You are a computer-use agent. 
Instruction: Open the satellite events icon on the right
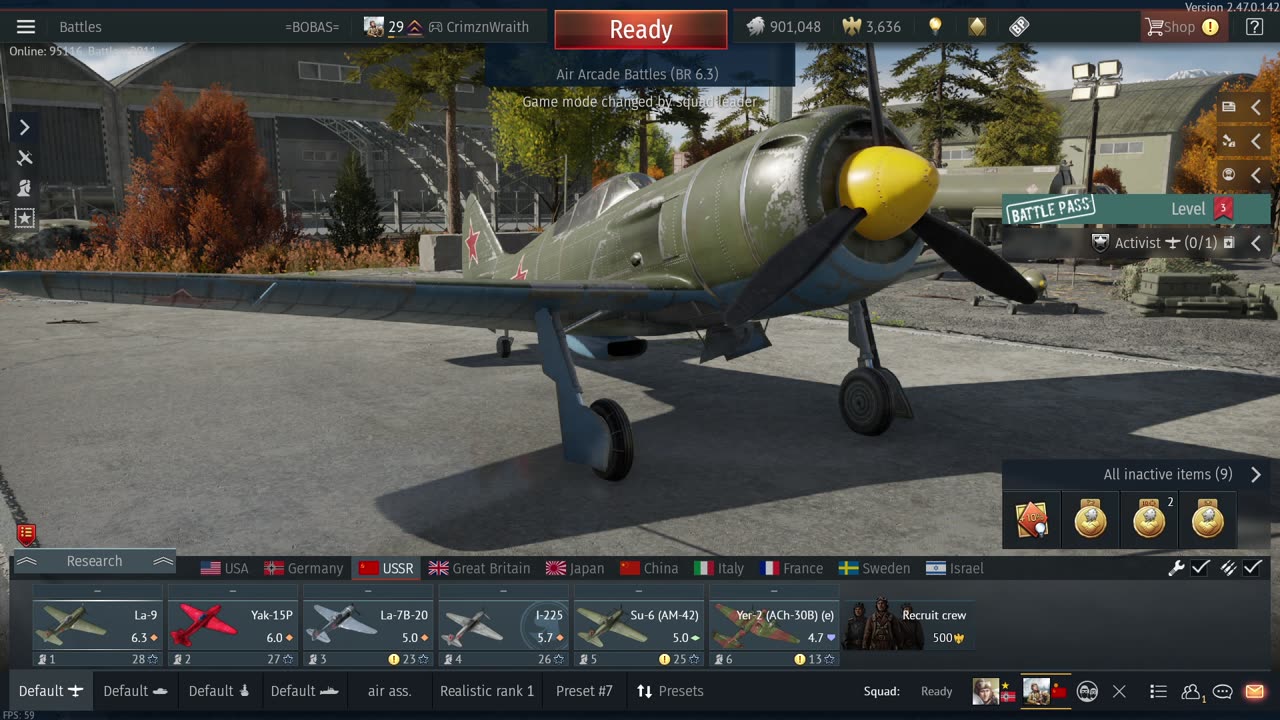pos(1229,141)
